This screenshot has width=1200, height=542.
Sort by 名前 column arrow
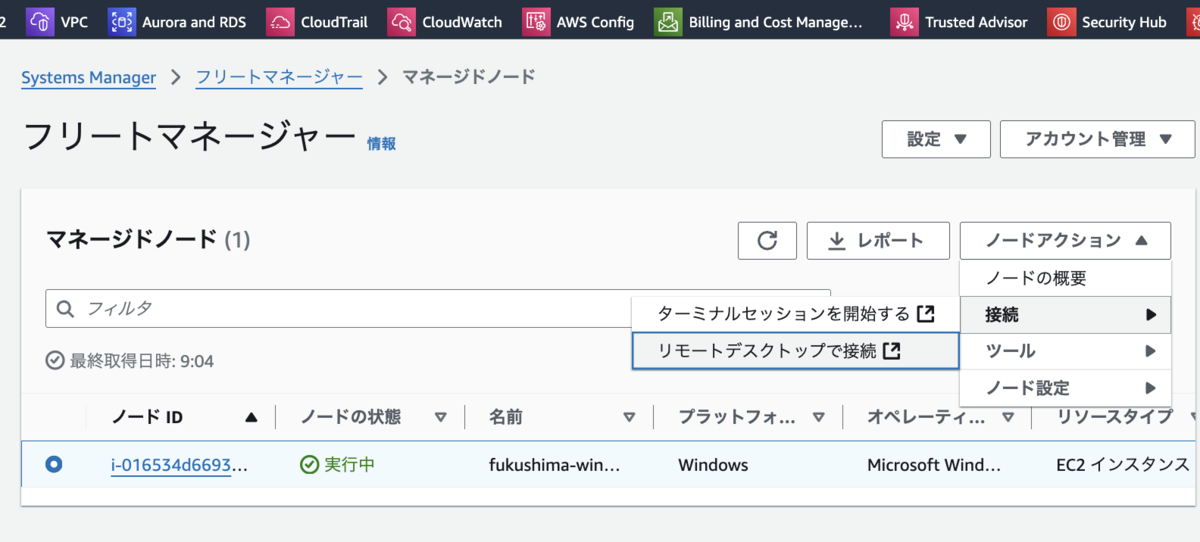tap(629, 417)
